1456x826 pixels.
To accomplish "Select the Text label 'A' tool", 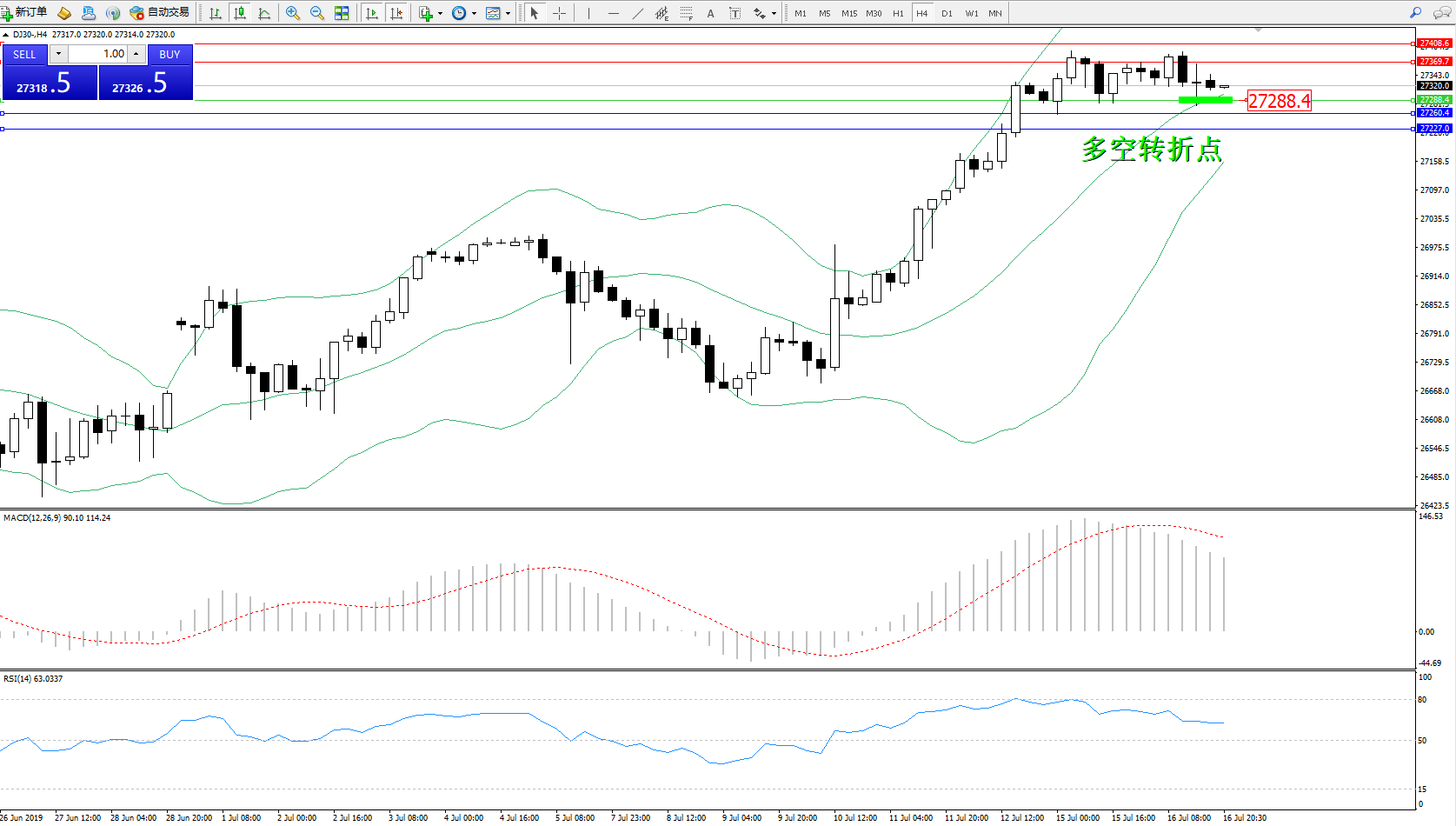I will (710, 13).
